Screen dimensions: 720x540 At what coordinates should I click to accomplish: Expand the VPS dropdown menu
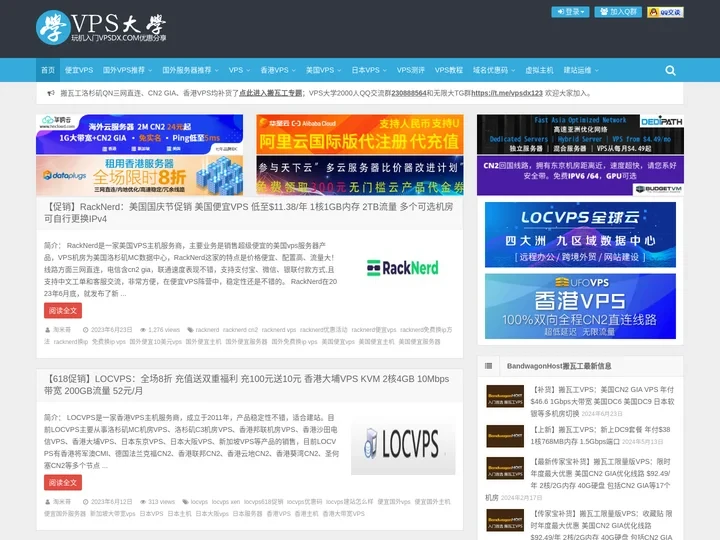(x=239, y=70)
